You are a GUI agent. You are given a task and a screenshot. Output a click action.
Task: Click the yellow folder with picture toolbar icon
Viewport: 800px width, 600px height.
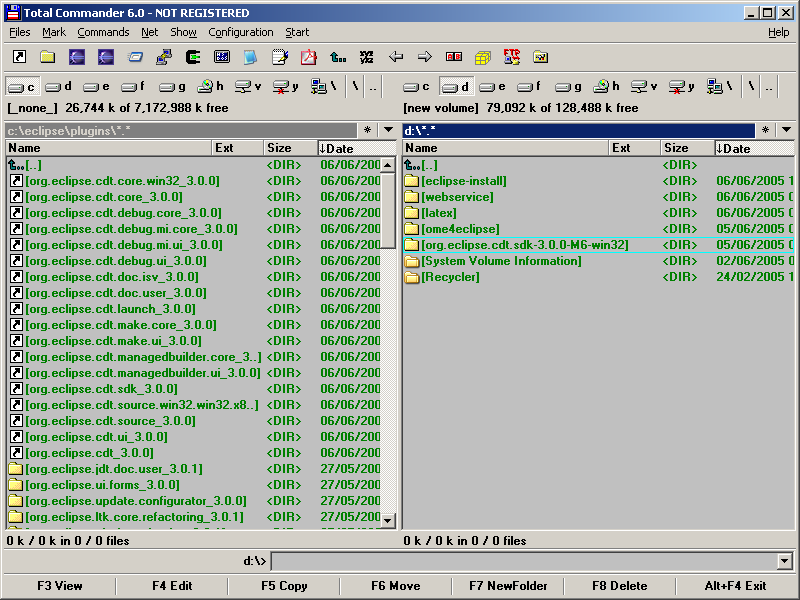point(540,57)
